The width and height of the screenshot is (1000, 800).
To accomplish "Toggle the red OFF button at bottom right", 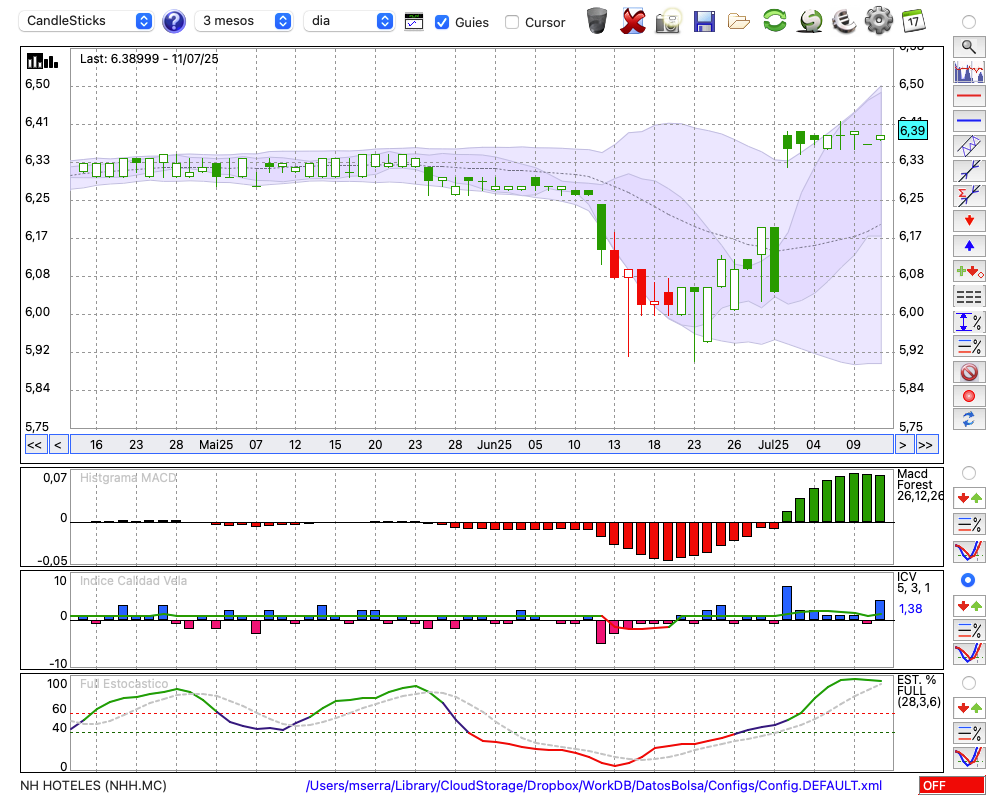I will 952,785.
